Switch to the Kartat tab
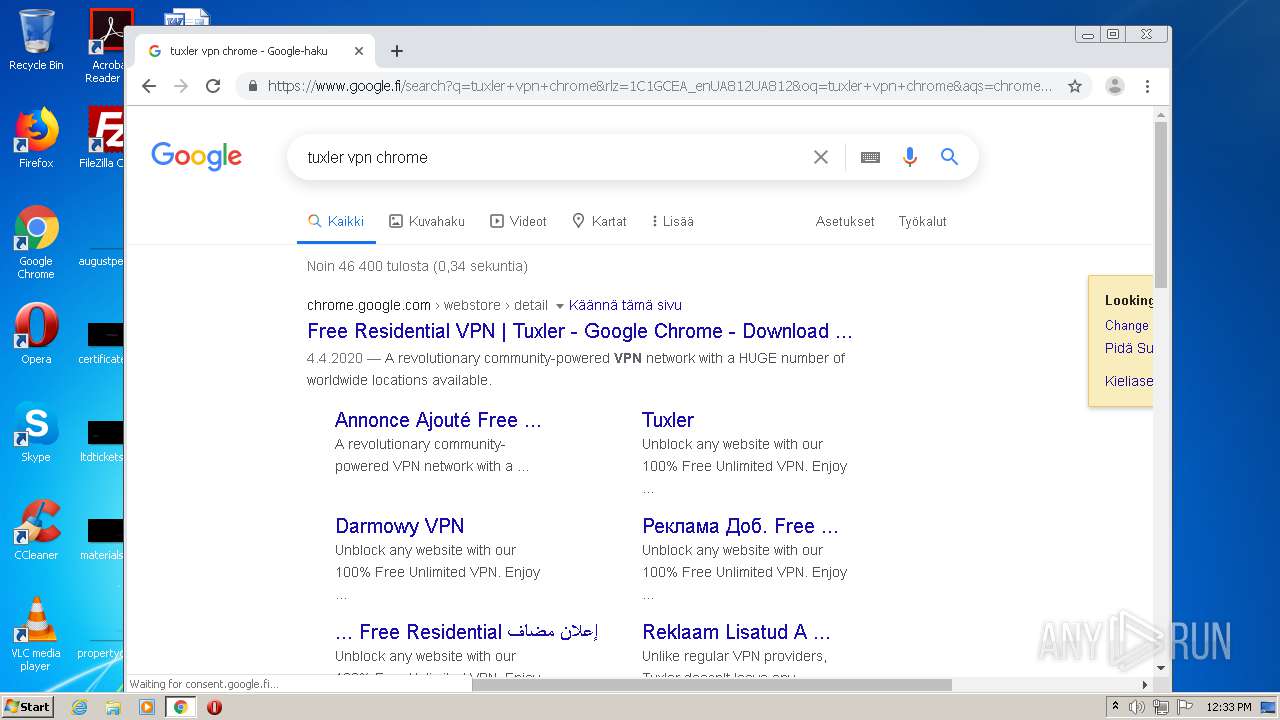Screen dimensions: 1280x720 click(599, 221)
